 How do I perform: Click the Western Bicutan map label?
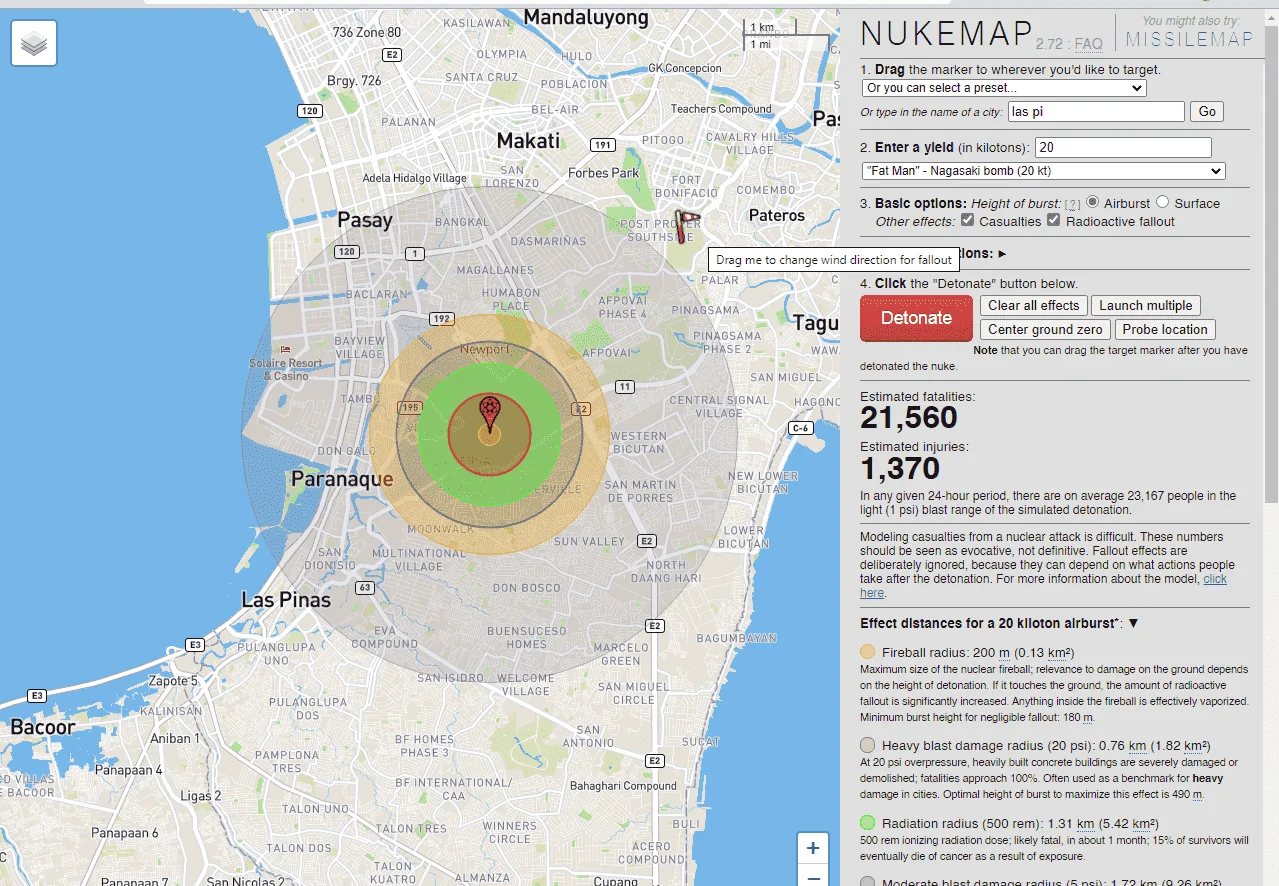(x=639, y=442)
